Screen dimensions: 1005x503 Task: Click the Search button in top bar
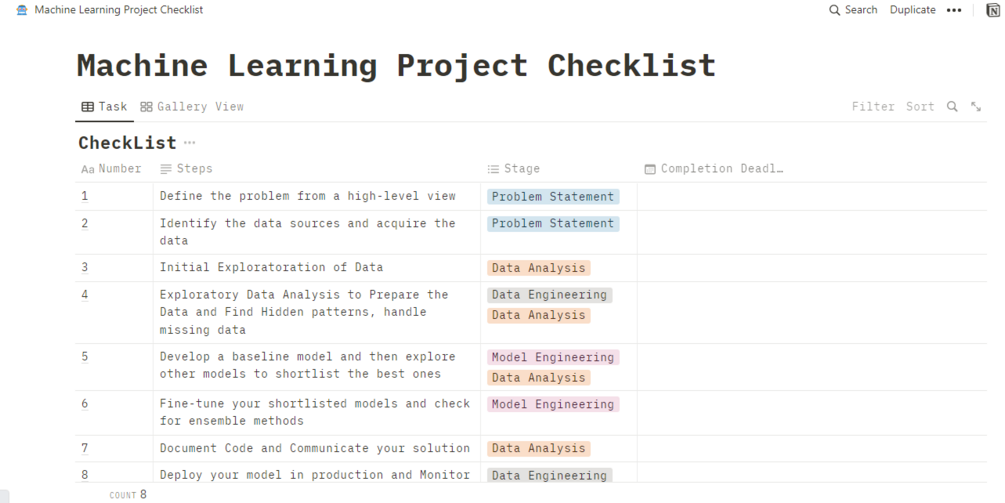pos(853,10)
